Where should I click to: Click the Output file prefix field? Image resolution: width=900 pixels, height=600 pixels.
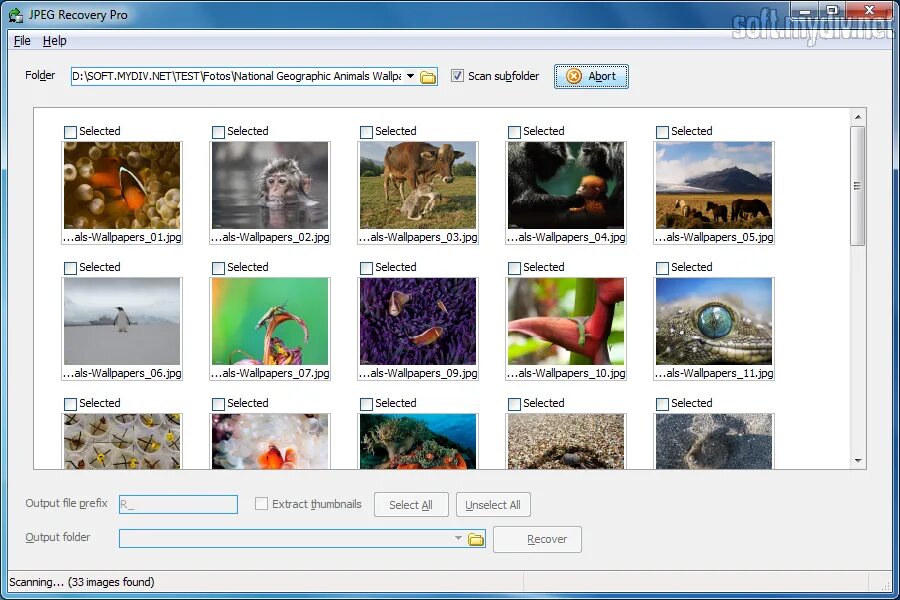[179, 504]
